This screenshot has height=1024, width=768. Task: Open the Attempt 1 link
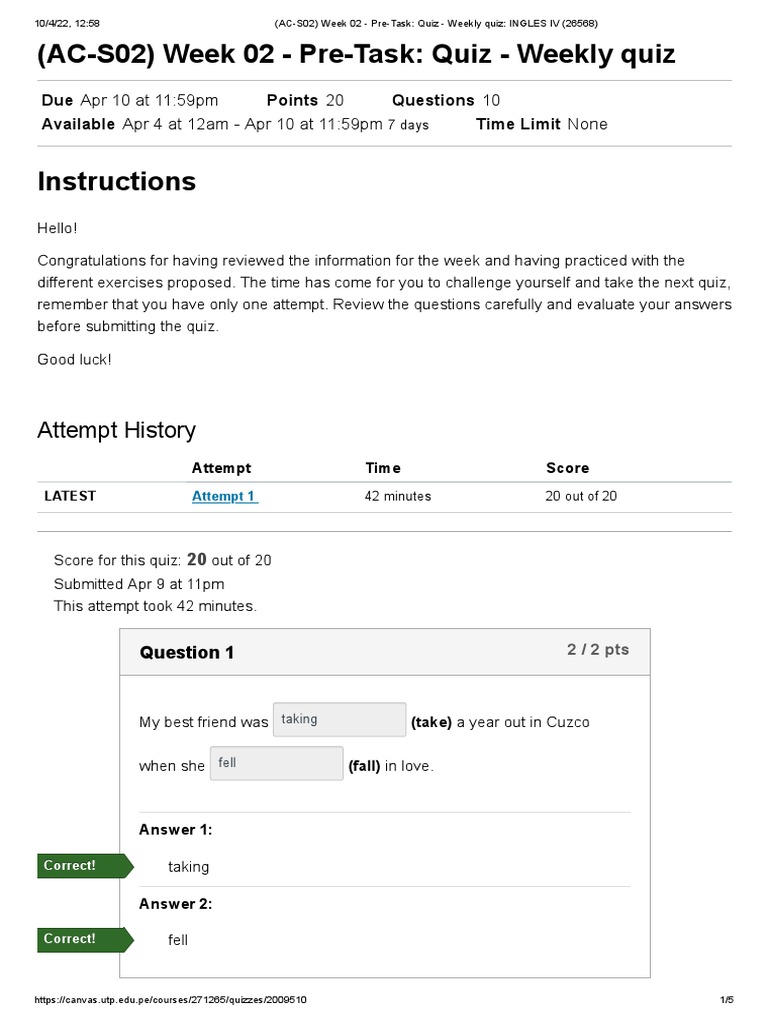click(225, 496)
